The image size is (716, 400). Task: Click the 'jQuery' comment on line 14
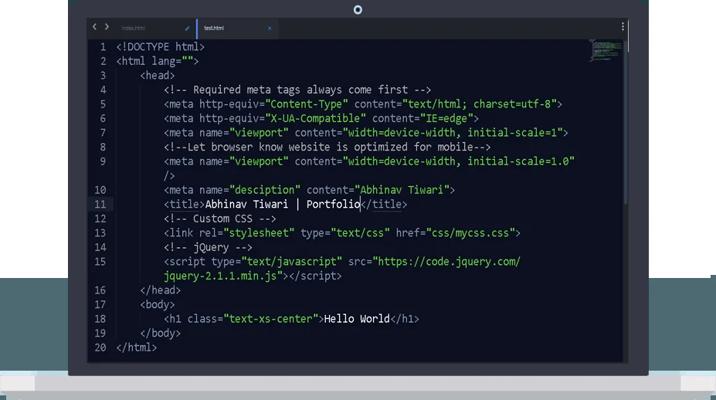tap(208, 247)
